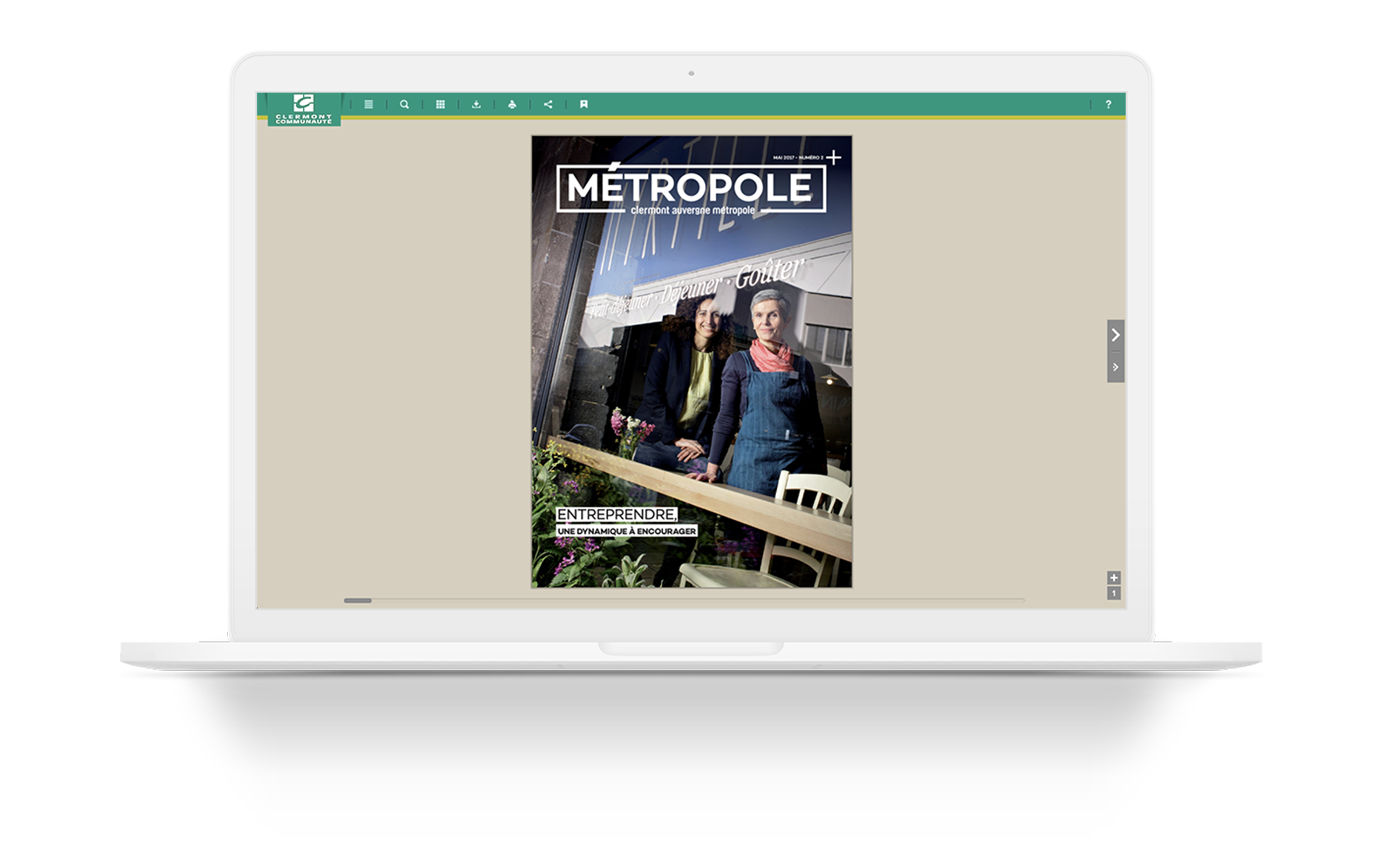Click the 'MAI 2017 • NUMÉRO 2' text
Viewport: 1383px width, 868px height.
click(798, 158)
